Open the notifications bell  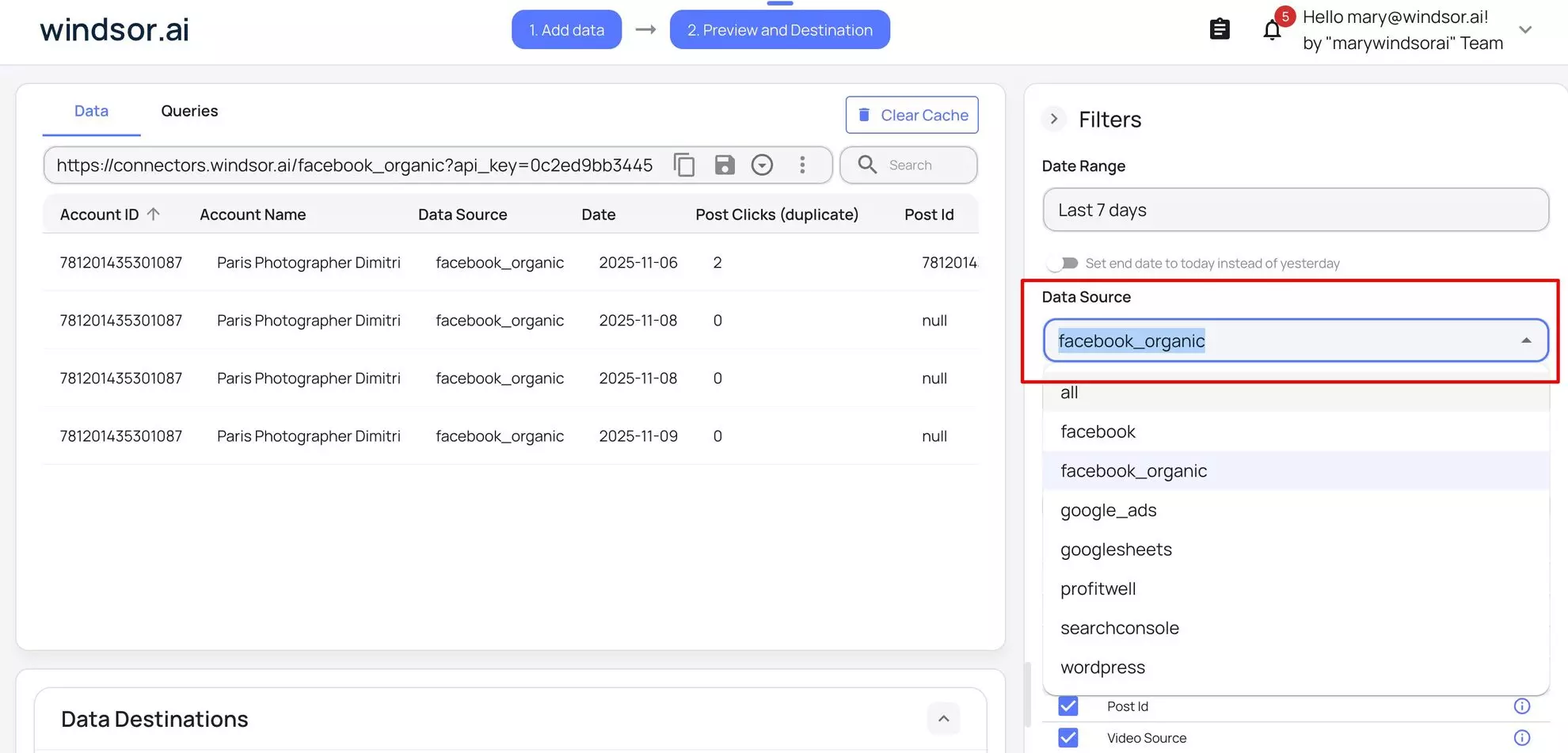click(1272, 30)
